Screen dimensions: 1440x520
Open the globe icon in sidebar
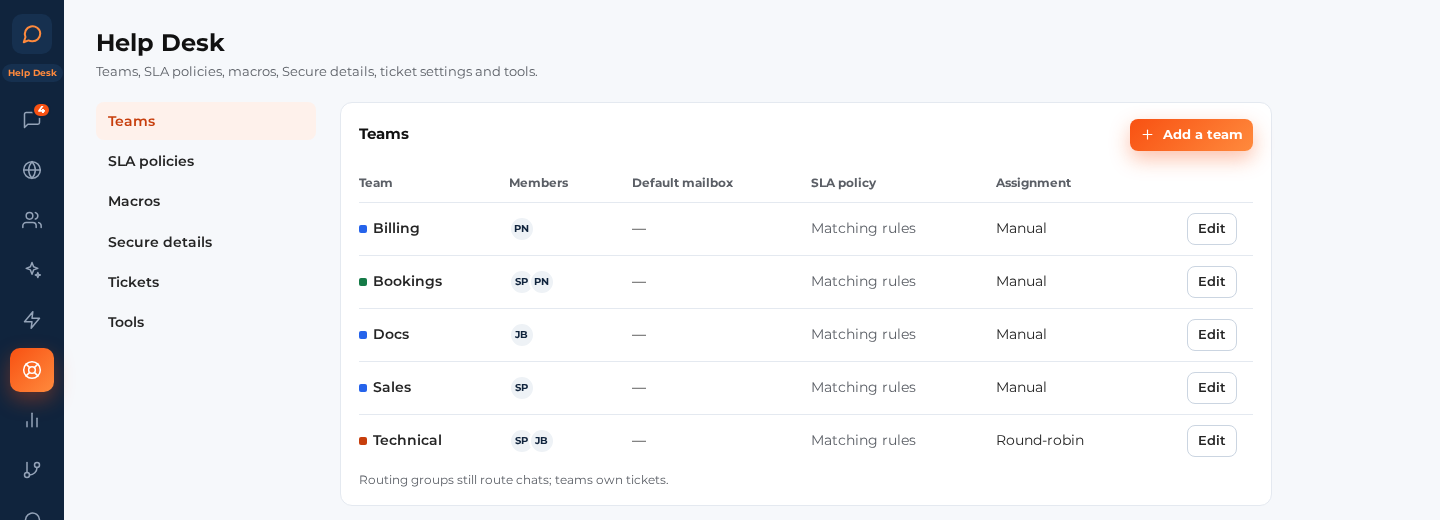coord(32,170)
